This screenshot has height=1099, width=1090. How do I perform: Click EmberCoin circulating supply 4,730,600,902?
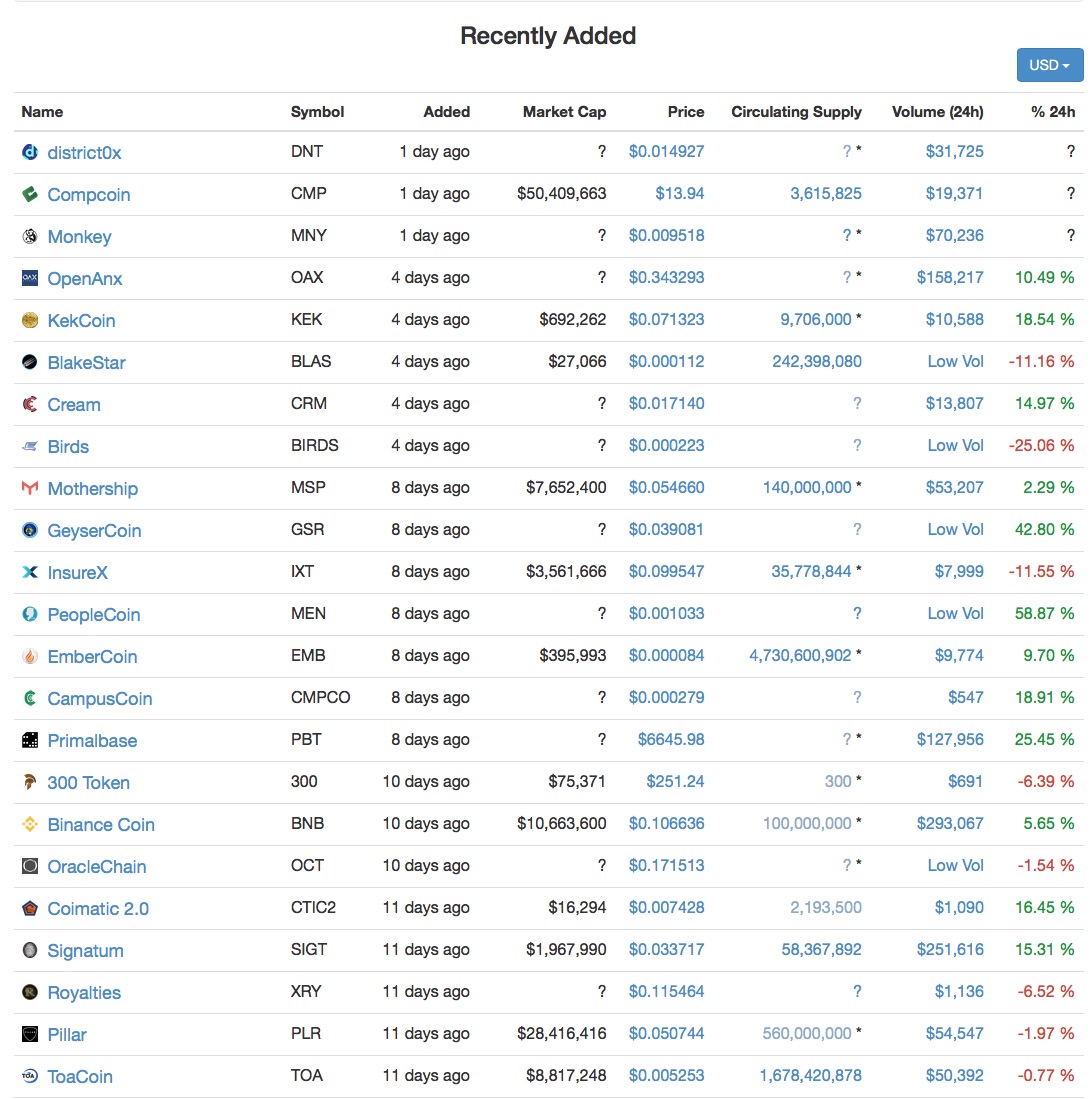click(x=800, y=655)
